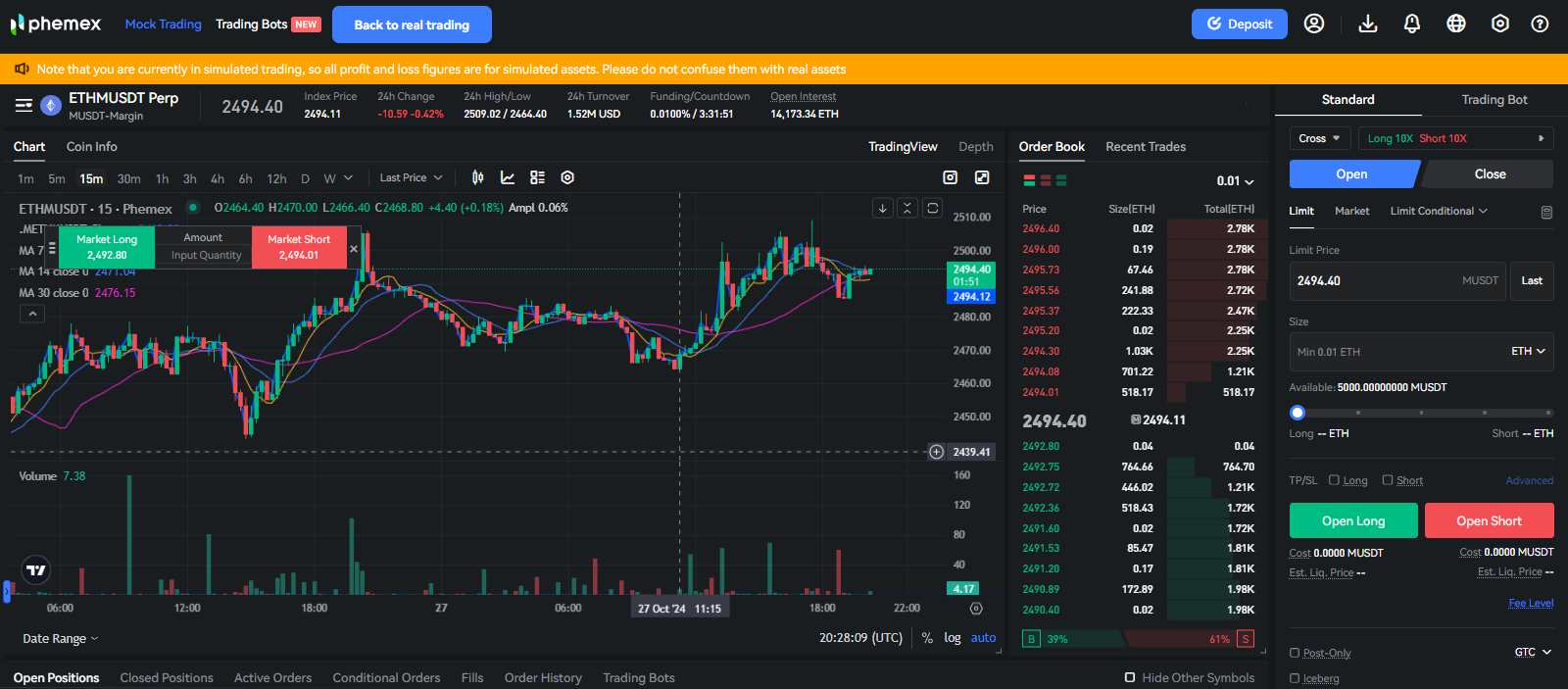
Task: Open the ETH size unit dropdown
Action: (x=1528, y=351)
